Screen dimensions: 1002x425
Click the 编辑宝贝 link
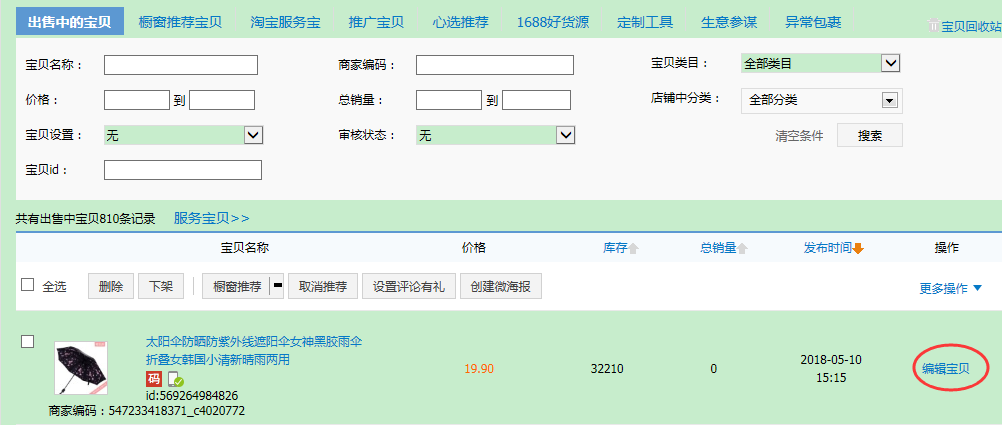click(x=945, y=368)
